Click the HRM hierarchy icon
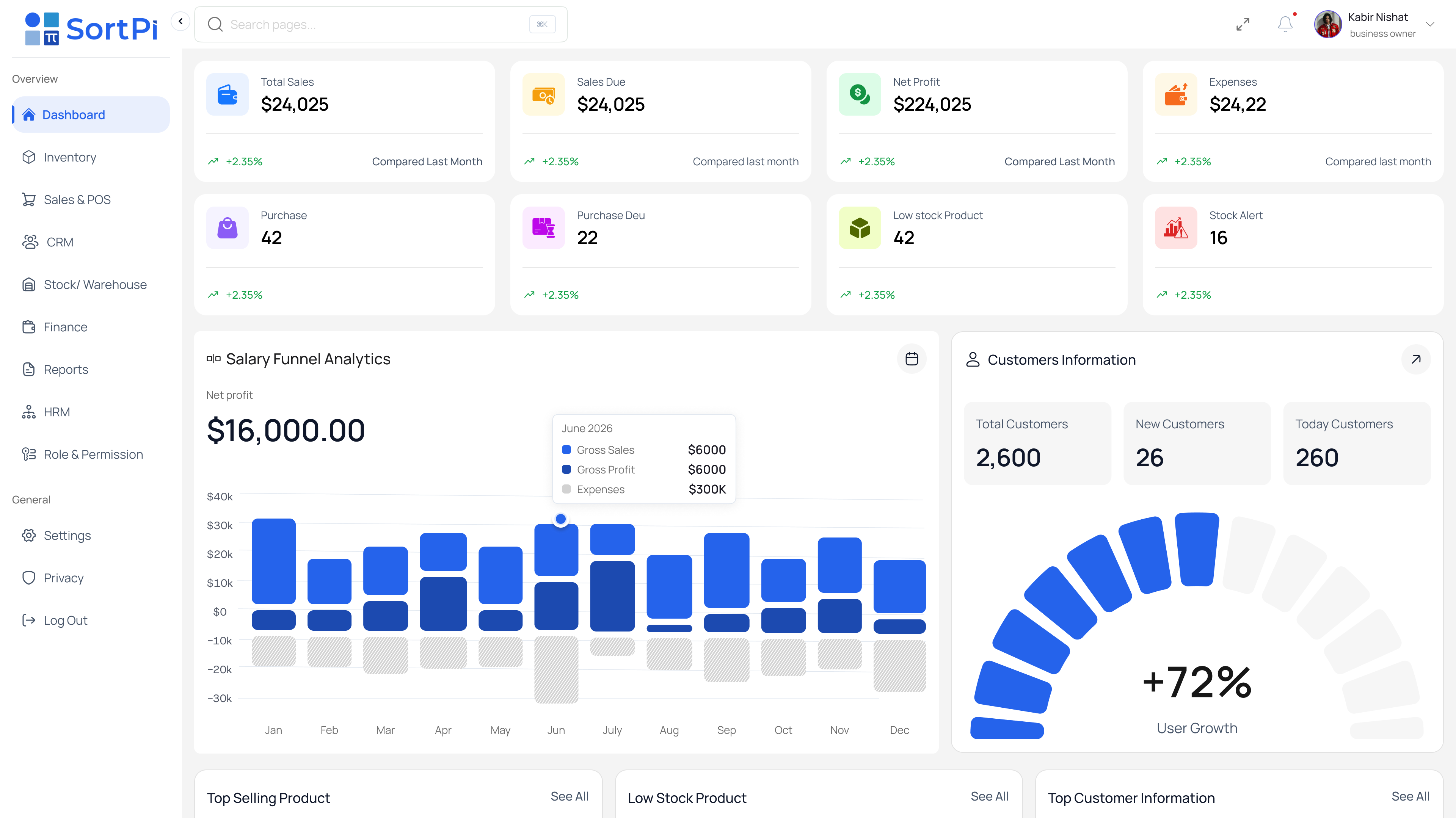Image resolution: width=1456 pixels, height=818 pixels. pyautogui.click(x=29, y=411)
